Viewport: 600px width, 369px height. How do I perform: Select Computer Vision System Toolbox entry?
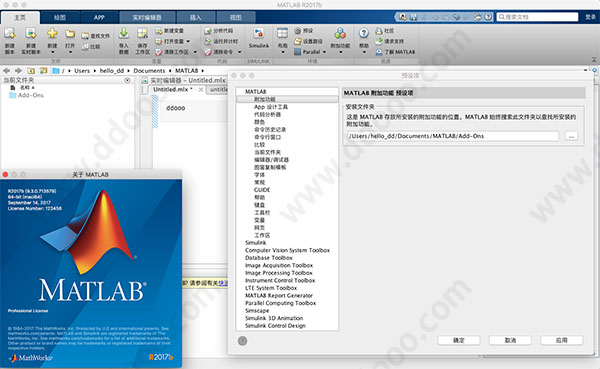click(287, 250)
